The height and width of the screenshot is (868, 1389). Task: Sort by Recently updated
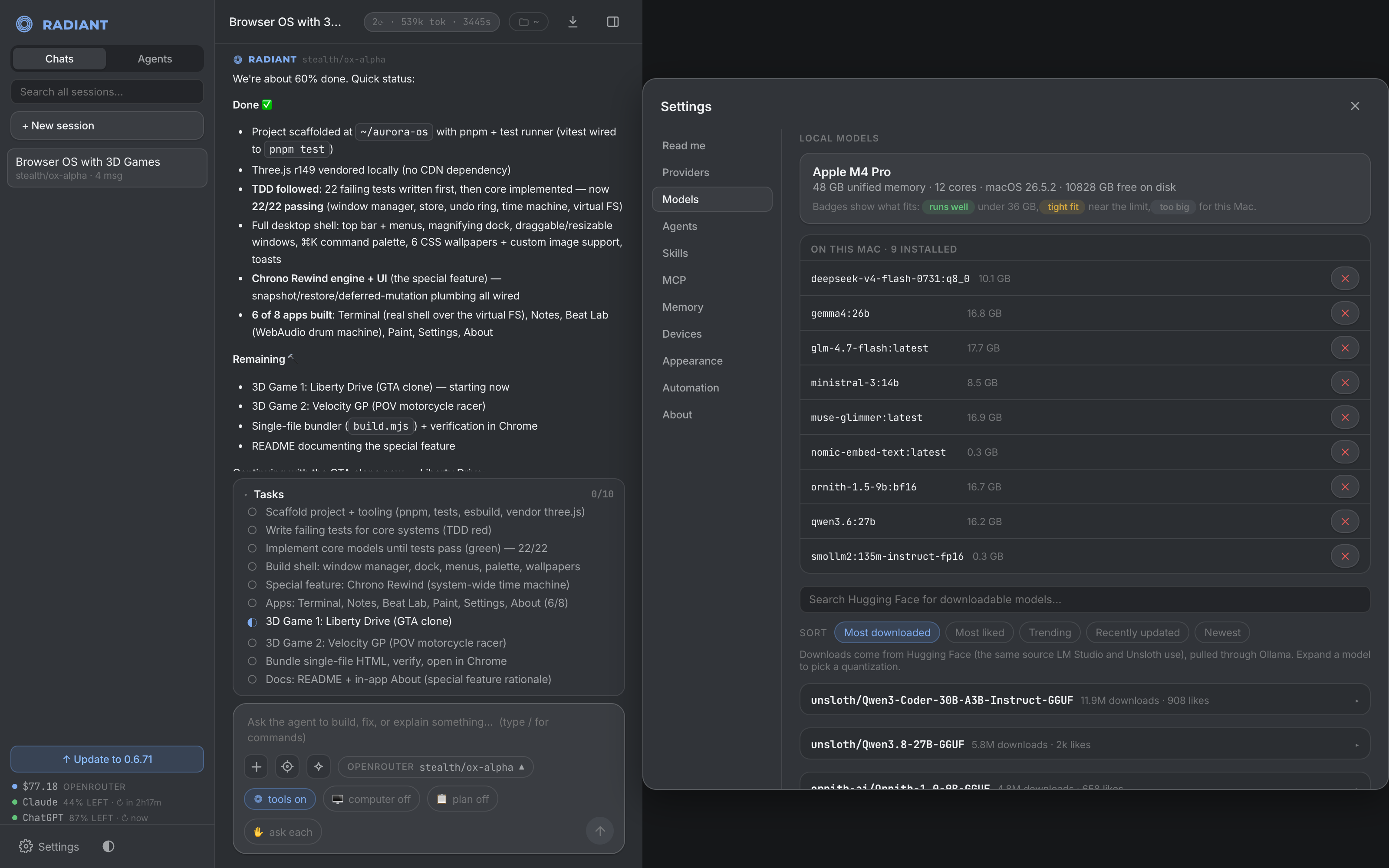coord(1138,633)
